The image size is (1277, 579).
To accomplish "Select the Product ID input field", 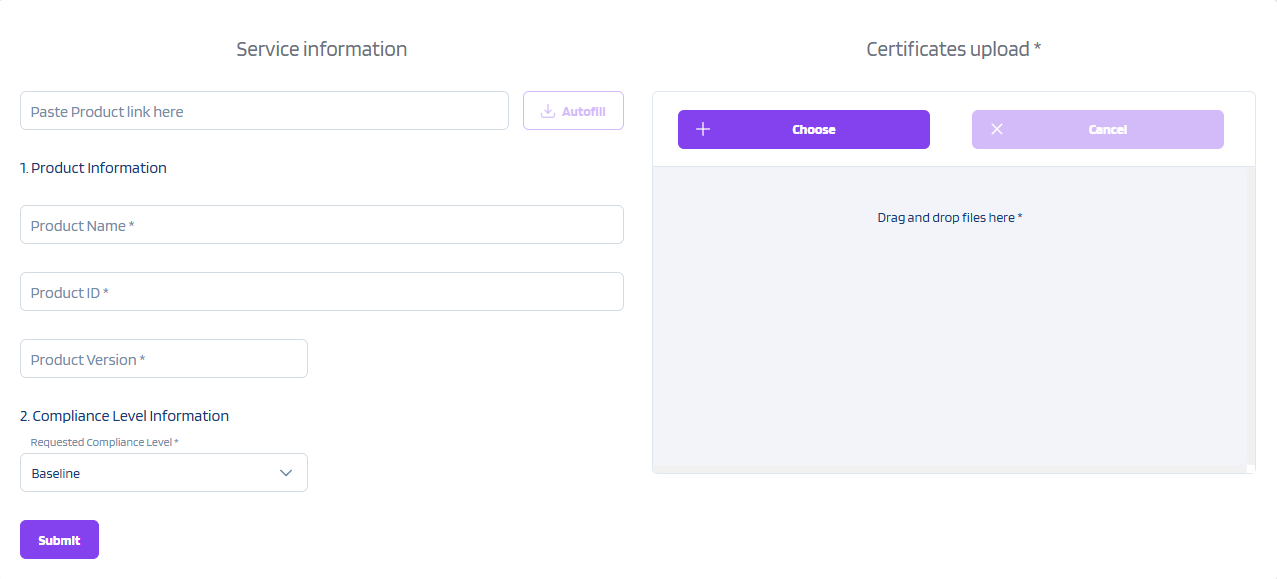I will tap(321, 292).
